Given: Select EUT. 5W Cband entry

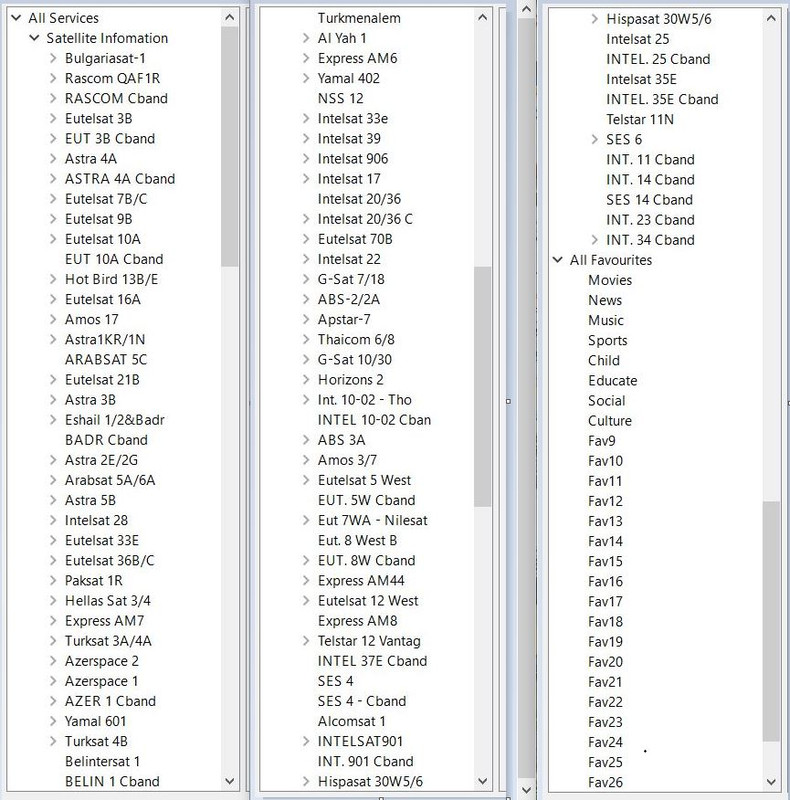Looking at the screenshot, I should (x=366, y=500).
